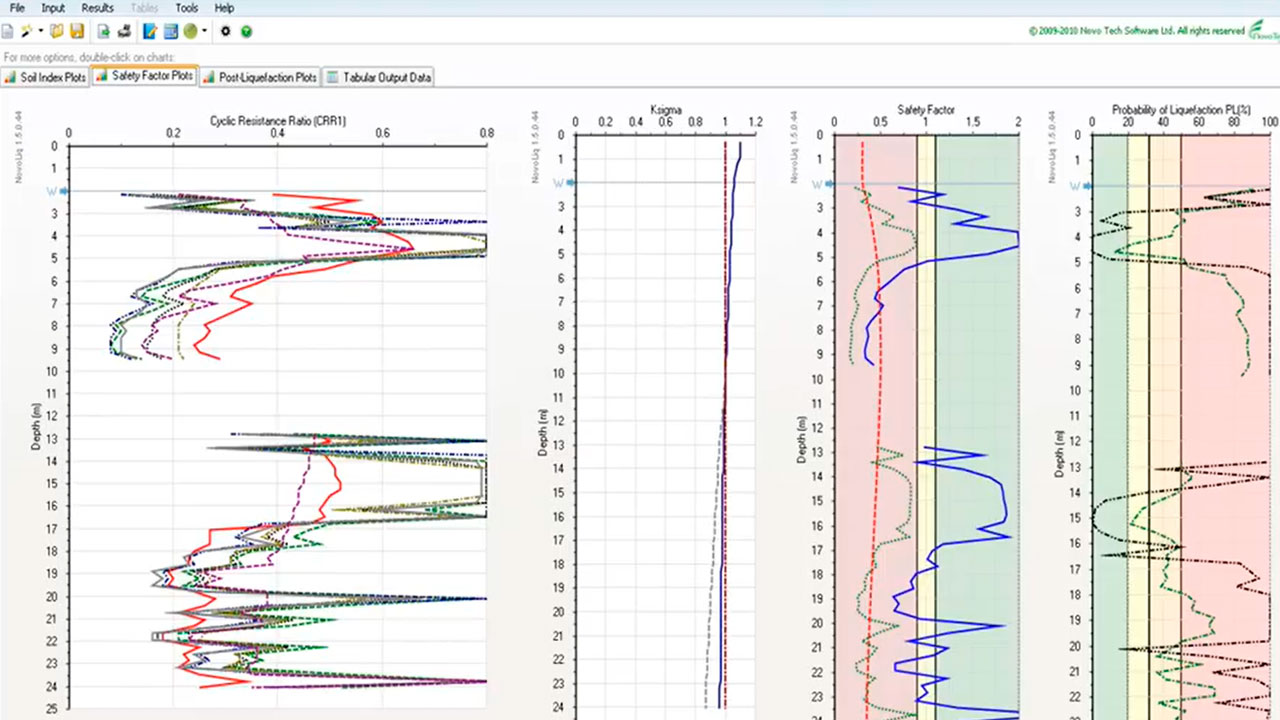Open settings with the gear icon
1280x720 pixels.
226,31
